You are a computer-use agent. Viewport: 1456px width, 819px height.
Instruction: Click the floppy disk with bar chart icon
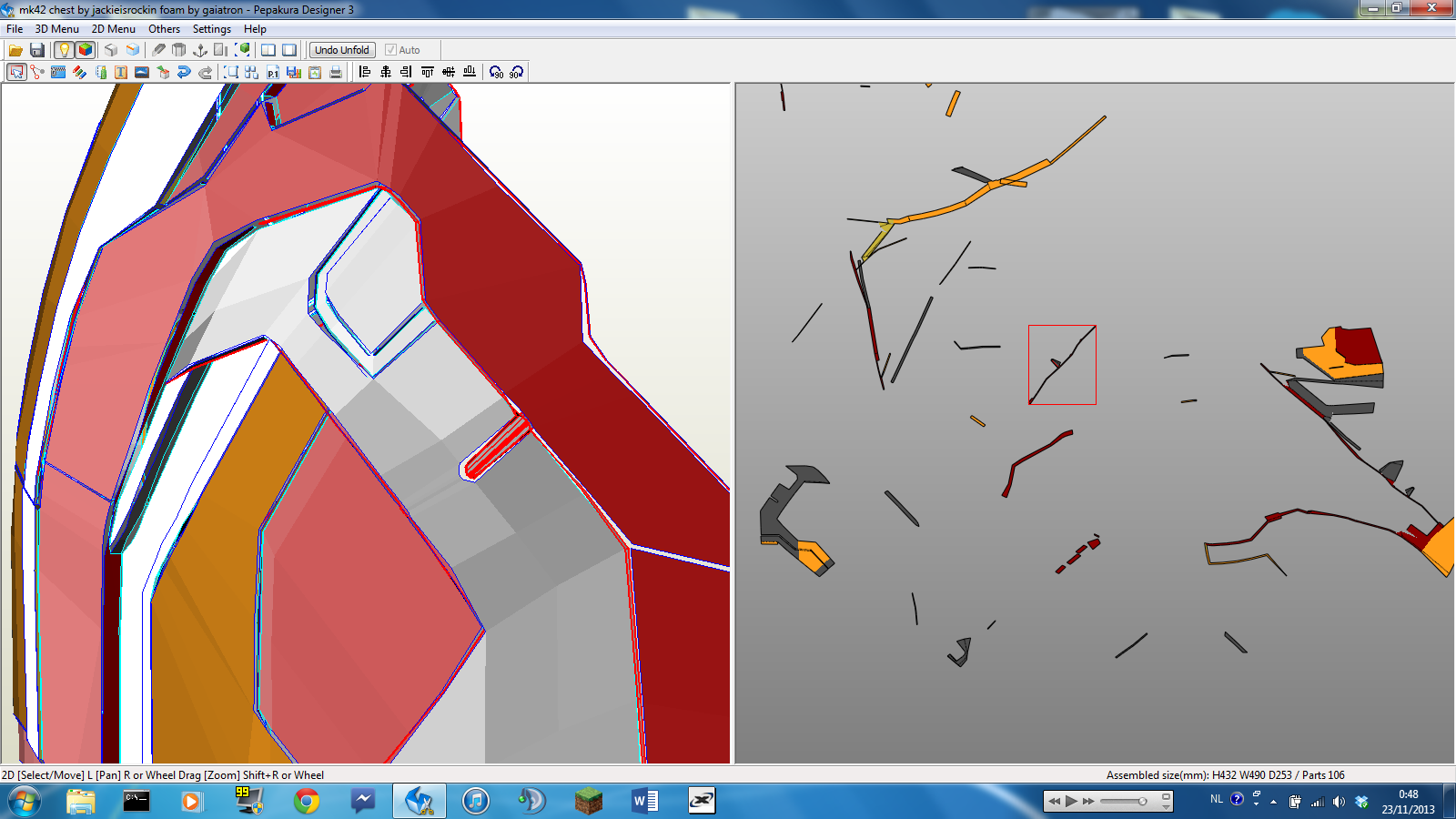[x=294, y=72]
